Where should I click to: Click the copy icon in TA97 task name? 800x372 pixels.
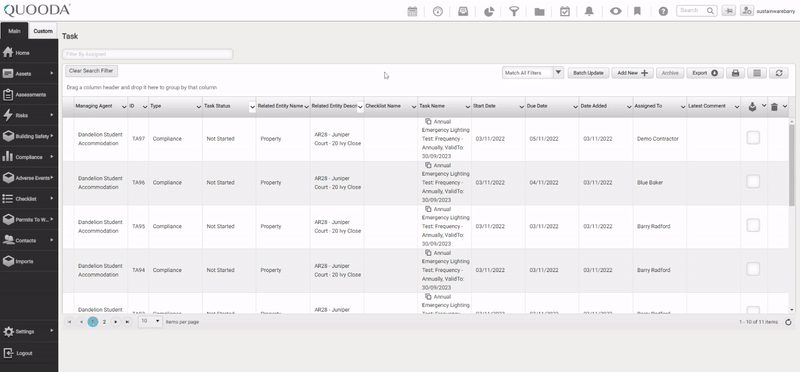[428, 121]
